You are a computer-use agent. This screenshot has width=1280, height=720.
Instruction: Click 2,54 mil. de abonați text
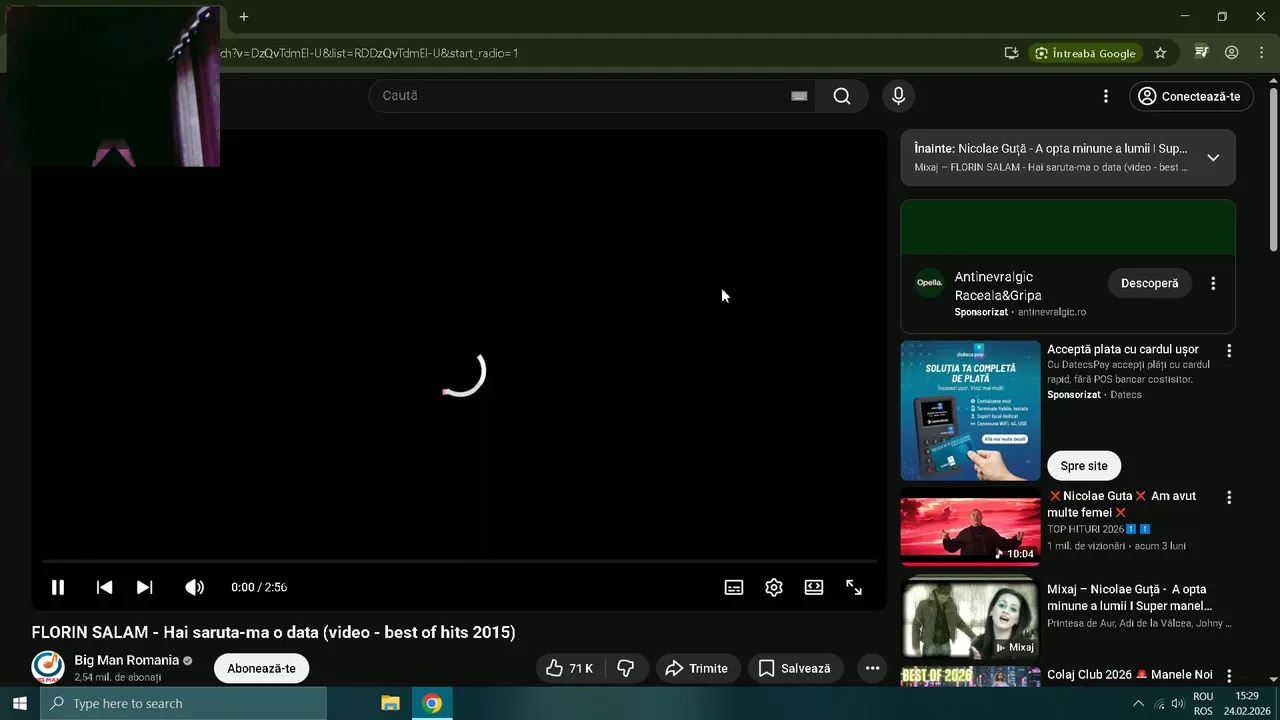118,678
